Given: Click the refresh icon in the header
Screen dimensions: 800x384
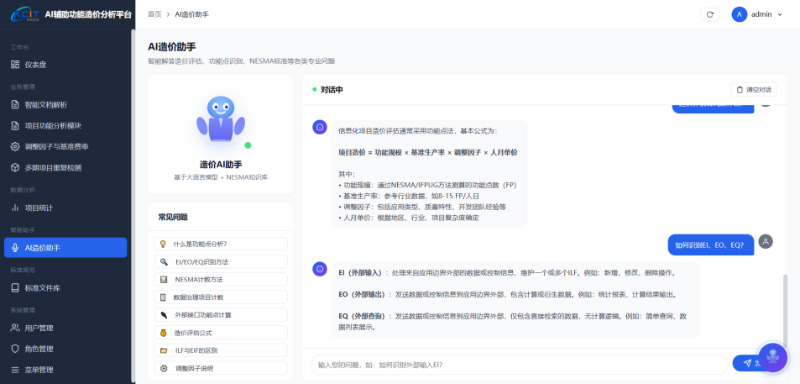Looking at the screenshot, I should [710, 15].
